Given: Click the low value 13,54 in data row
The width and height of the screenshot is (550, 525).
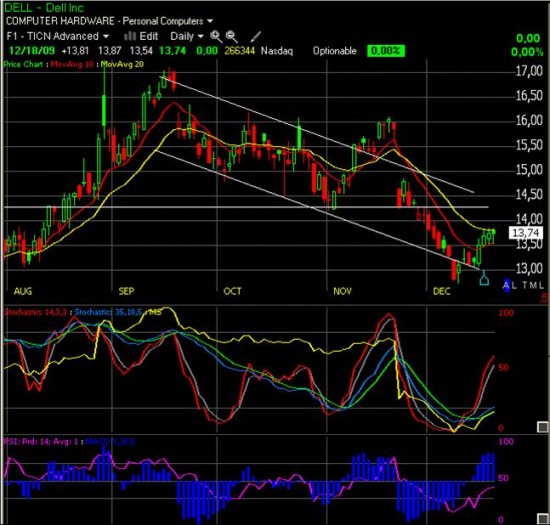Looking at the screenshot, I should tap(141, 51).
